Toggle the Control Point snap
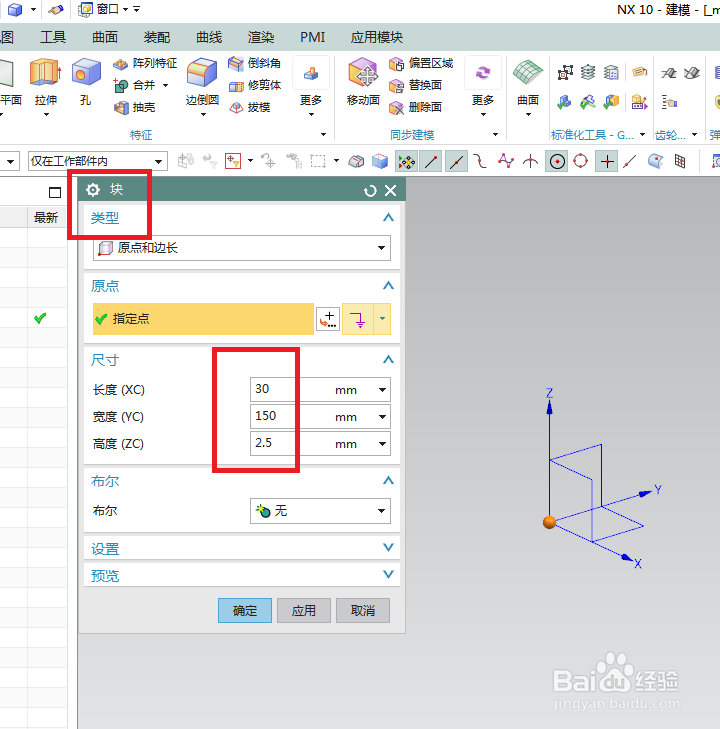The width and height of the screenshot is (720, 729). 480,162
